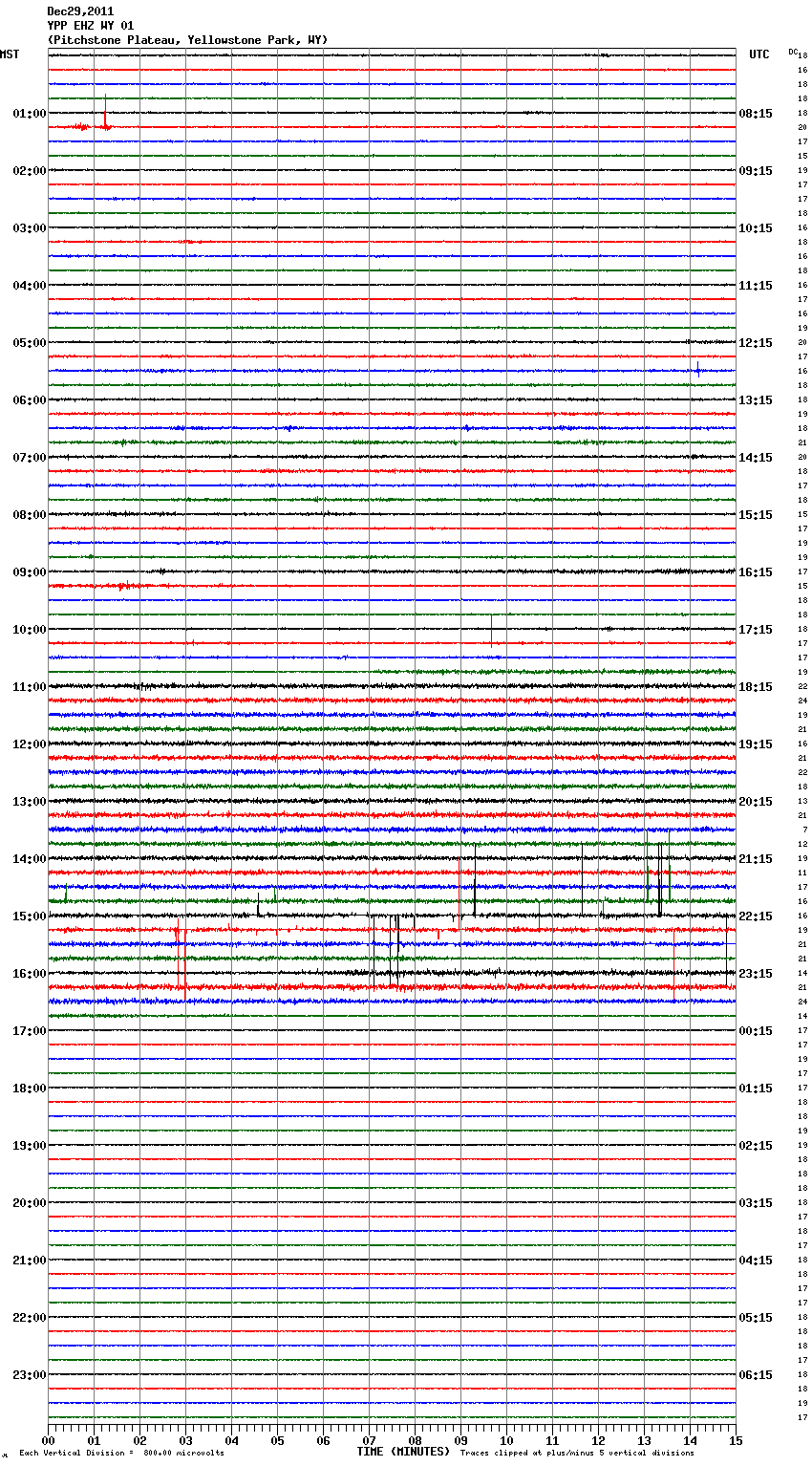Click the 03:15 UTC time label
Image resolution: width=812 pixels, height=1466 pixels.
pyautogui.click(x=756, y=1203)
